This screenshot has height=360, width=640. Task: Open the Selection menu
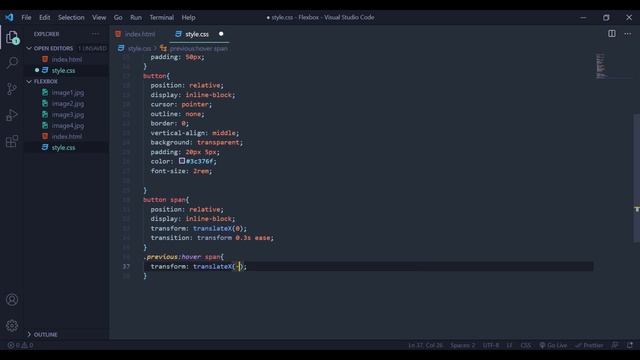point(71,18)
